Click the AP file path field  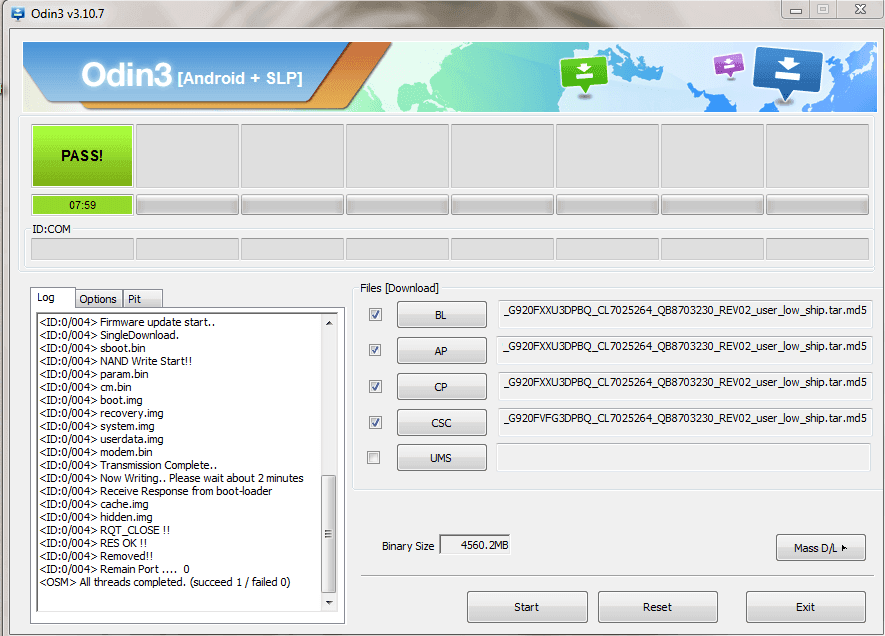pyautogui.click(x=685, y=350)
